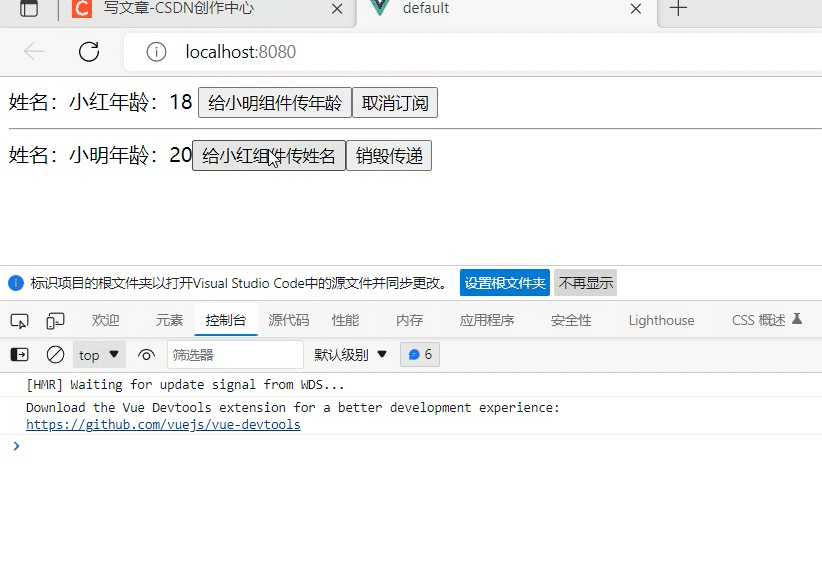
Task: Clear the console output
Action: pyautogui.click(x=55, y=355)
